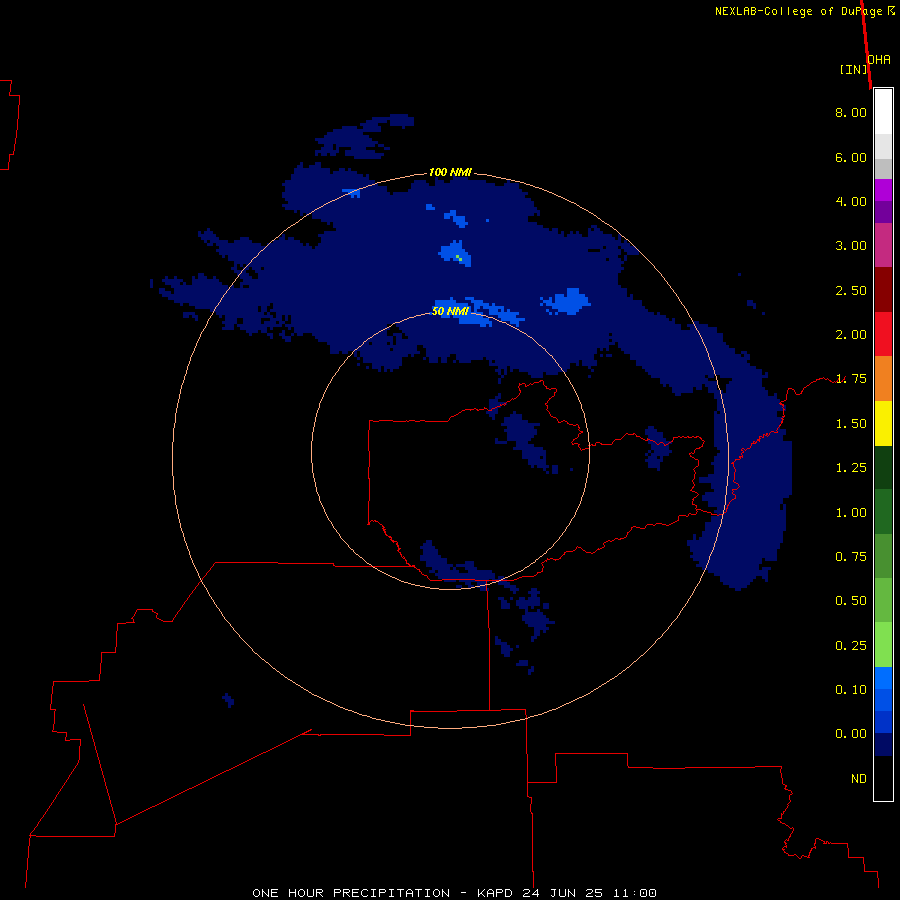The width and height of the screenshot is (900, 900).
Task: Click the 4.00 legend value
Action: pos(851,201)
